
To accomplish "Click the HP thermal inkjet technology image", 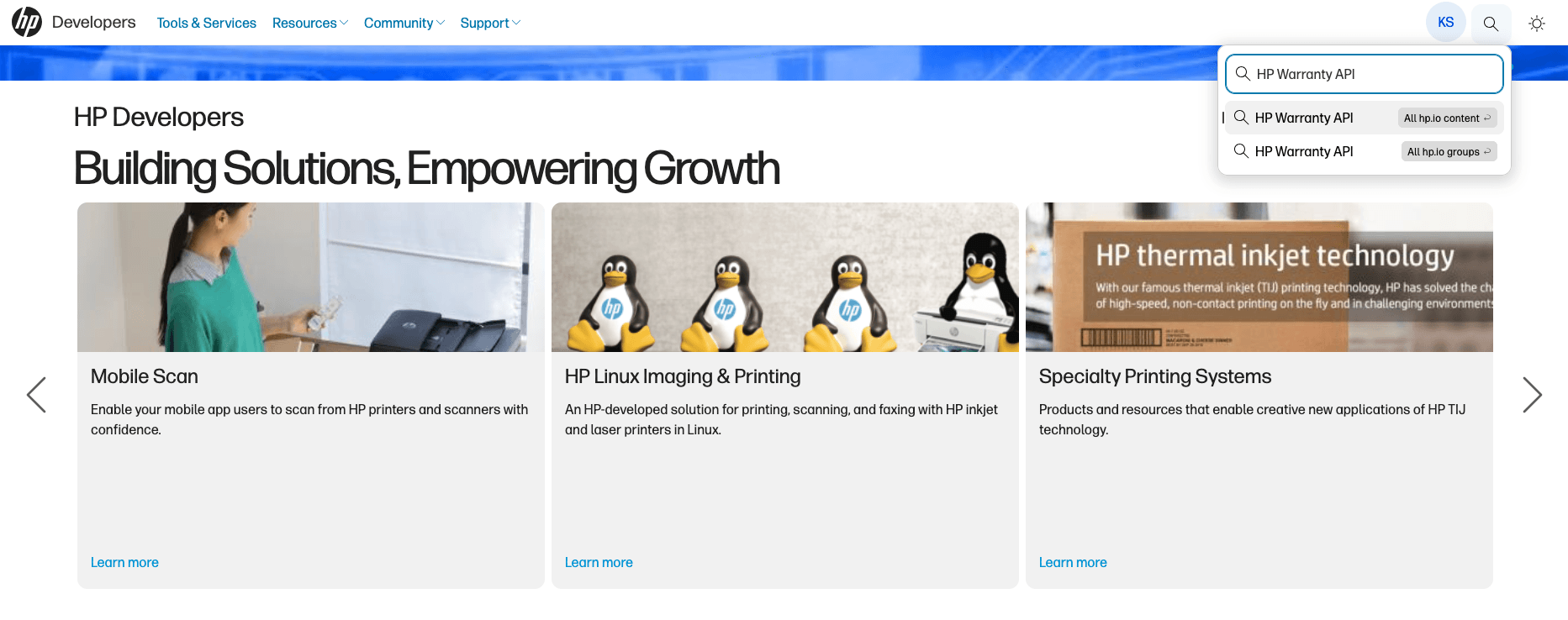I will 1259,277.
